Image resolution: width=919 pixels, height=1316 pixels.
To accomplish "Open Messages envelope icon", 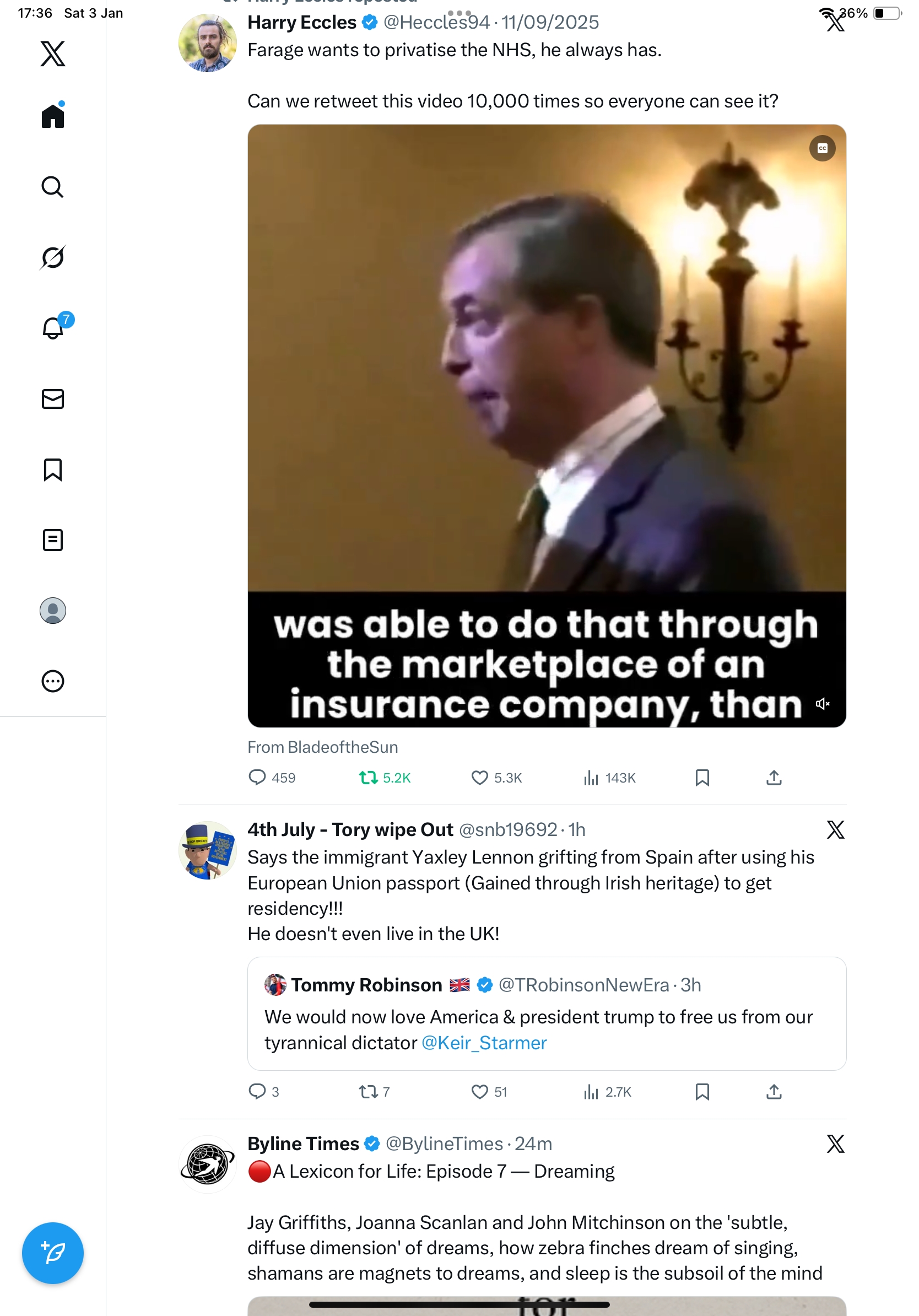I will (x=53, y=399).
